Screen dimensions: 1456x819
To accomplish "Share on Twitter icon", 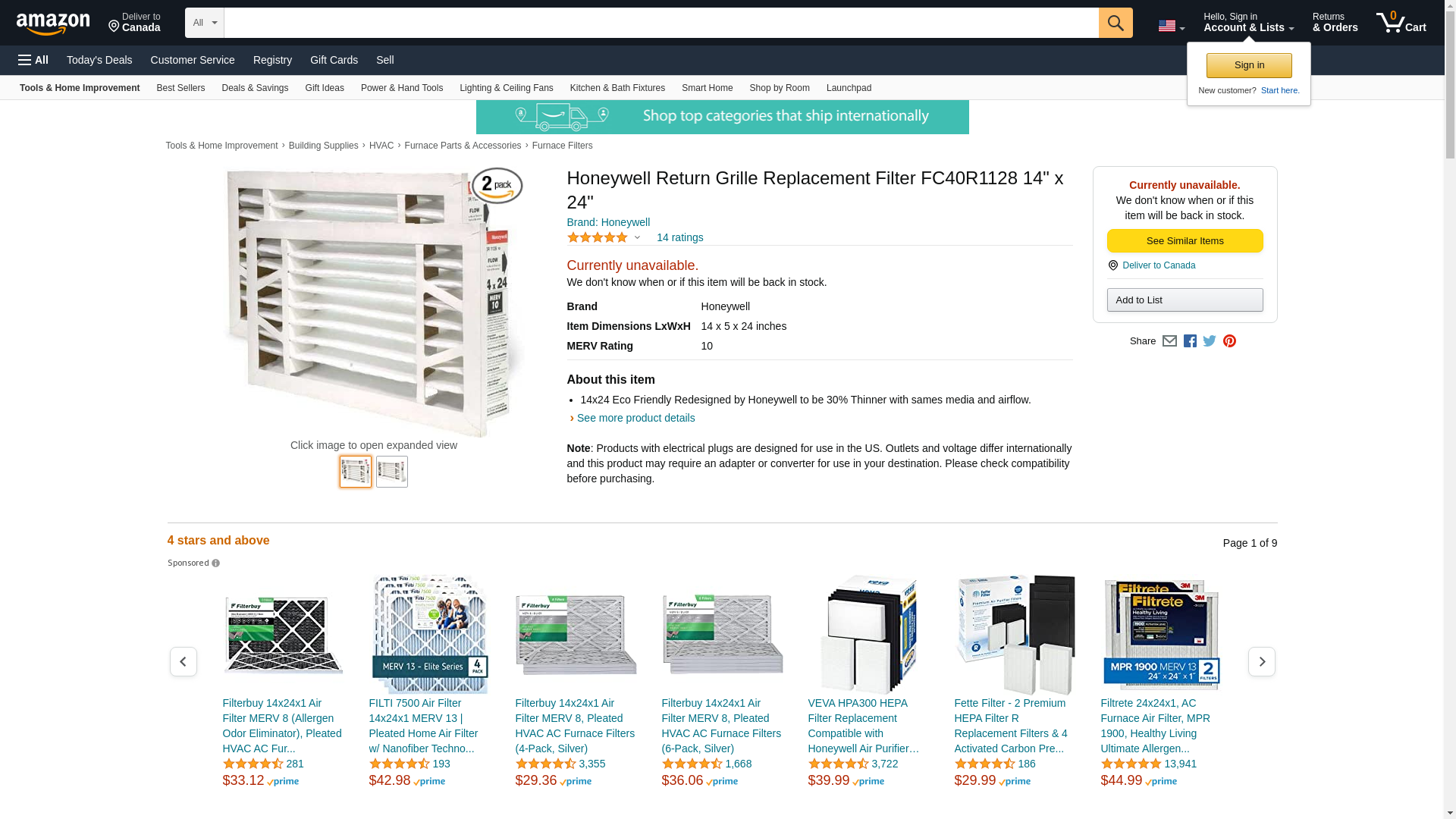I will tap(1210, 341).
